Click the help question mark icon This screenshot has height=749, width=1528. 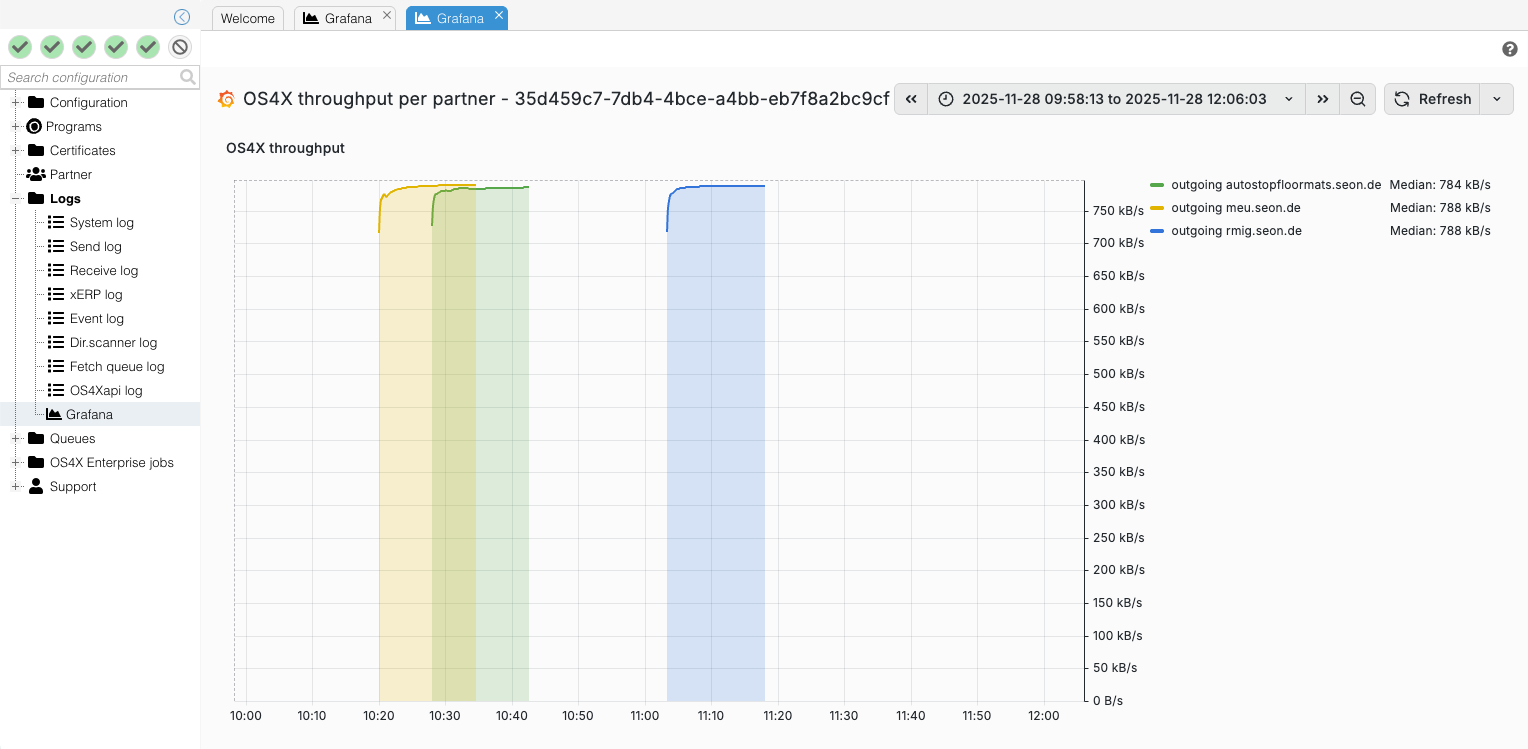(x=1510, y=49)
